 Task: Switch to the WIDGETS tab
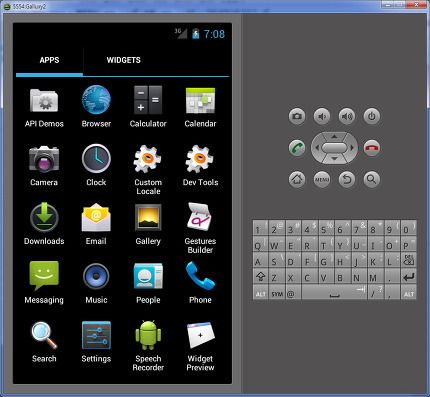pyautogui.click(x=123, y=60)
